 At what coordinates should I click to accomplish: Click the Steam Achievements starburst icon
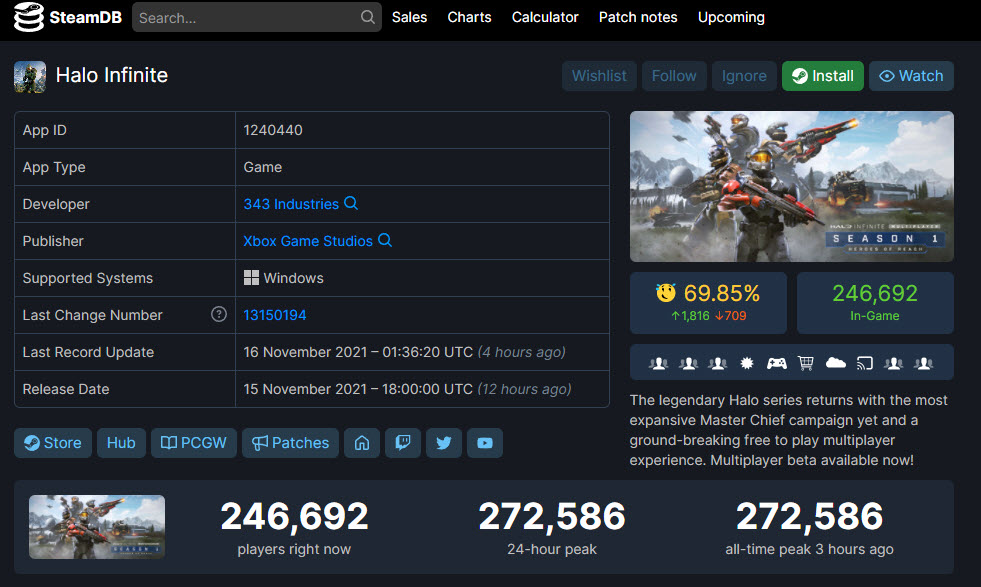(x=747, y=363)
